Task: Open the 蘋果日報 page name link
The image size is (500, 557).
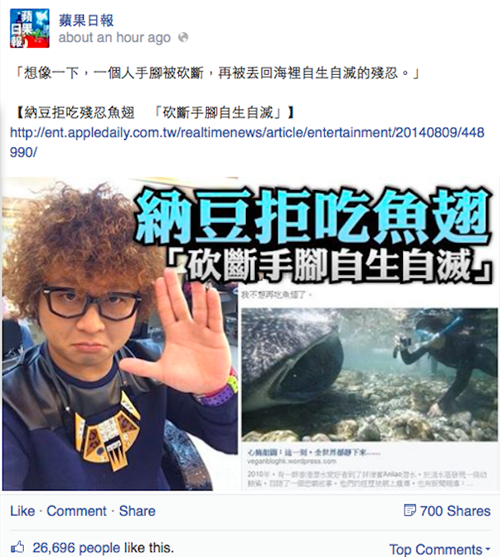Action: coord(86,20)
